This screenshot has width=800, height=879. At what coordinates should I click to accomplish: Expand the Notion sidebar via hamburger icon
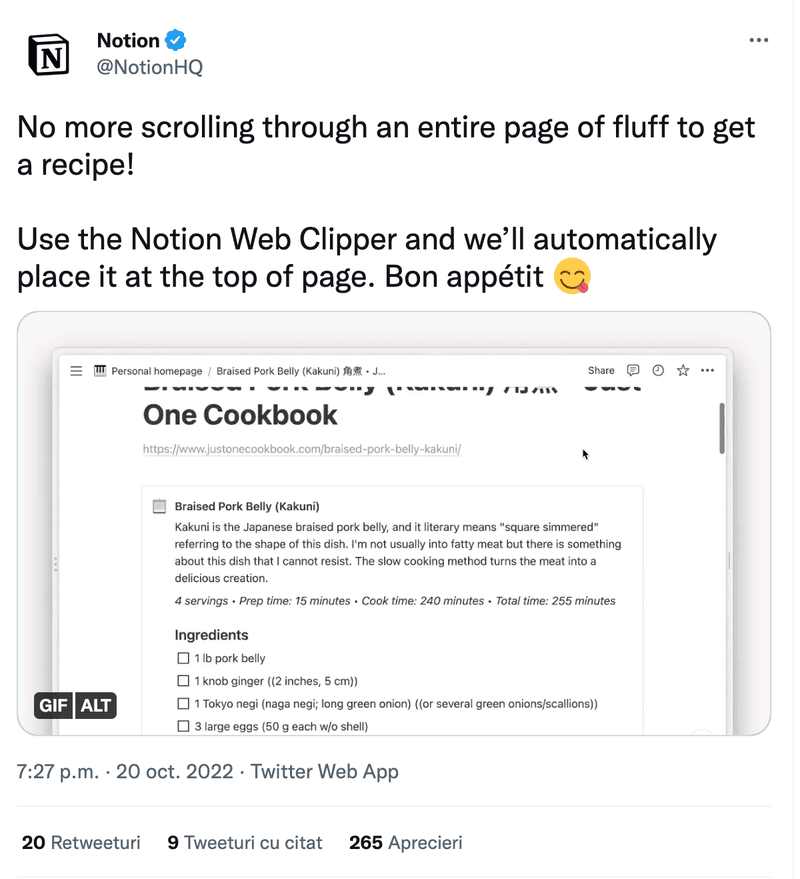pyautogui.click(x=76, y=370)
